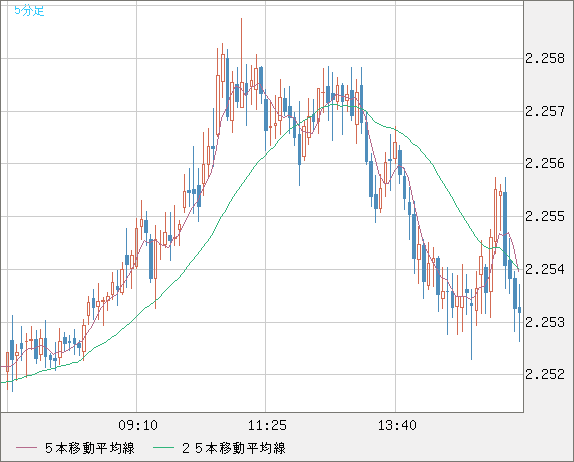This screenshot has width=574, height=462.
Task: Click the 11:25 time axis label
Action: 267,425
